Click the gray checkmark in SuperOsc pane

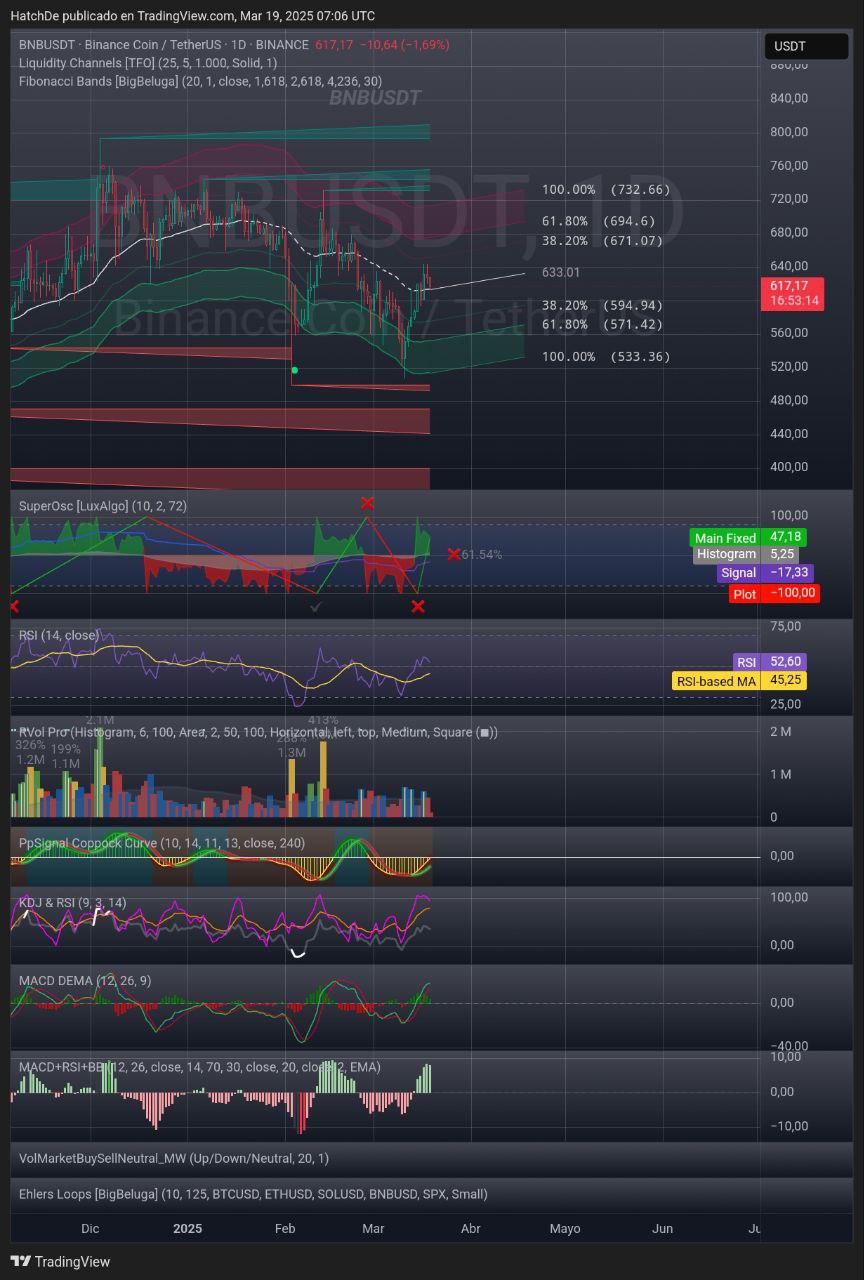click(316, 606)
